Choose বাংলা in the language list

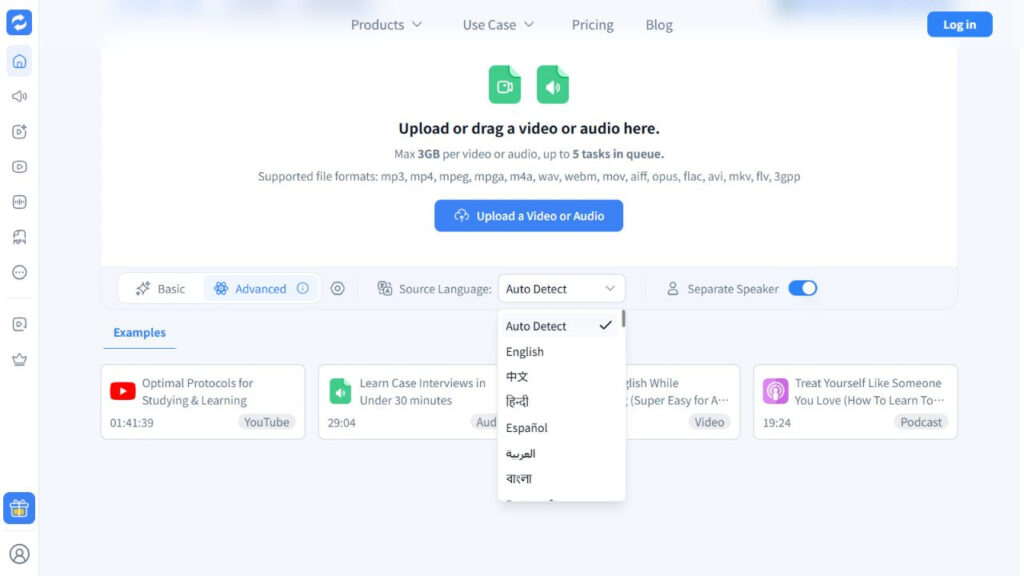(x=559, y=479)
